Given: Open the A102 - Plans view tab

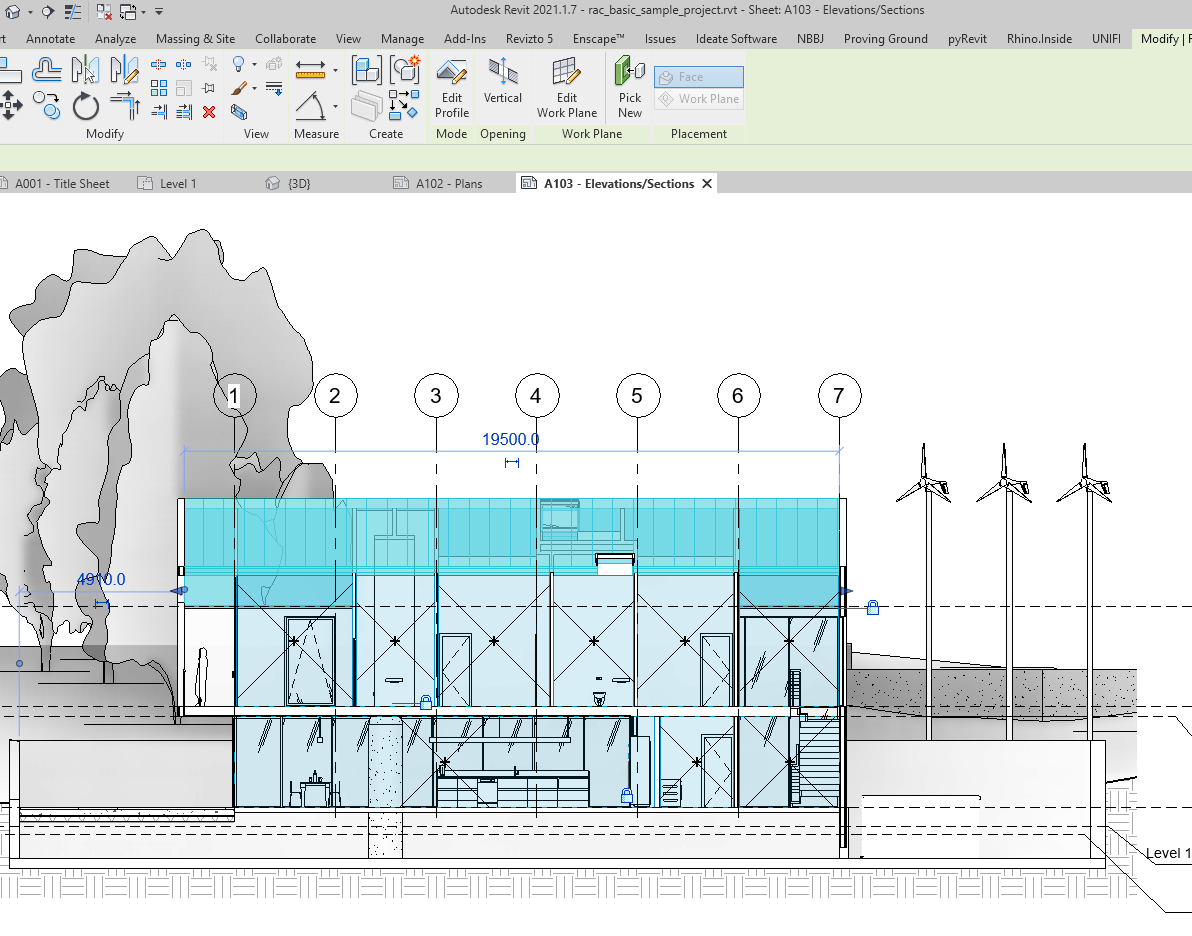Looking at the screenshot, I should point(448,183).
